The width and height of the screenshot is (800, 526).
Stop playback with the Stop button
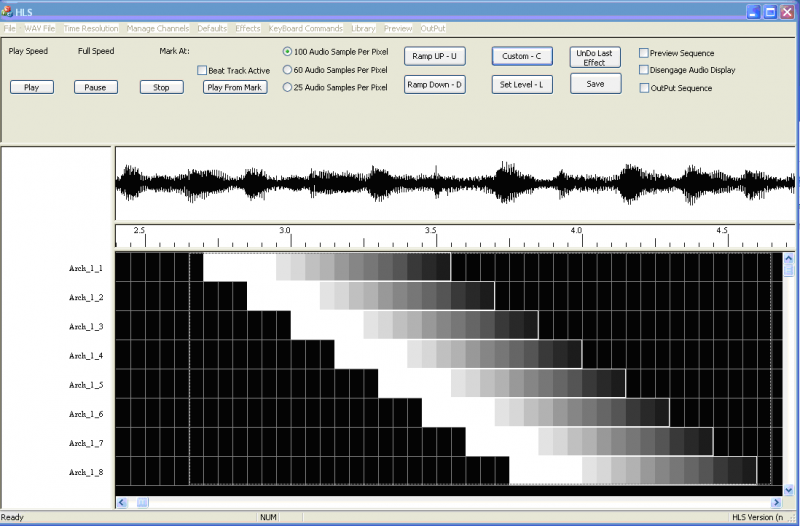pyautogui.click(x=161, y=87)
